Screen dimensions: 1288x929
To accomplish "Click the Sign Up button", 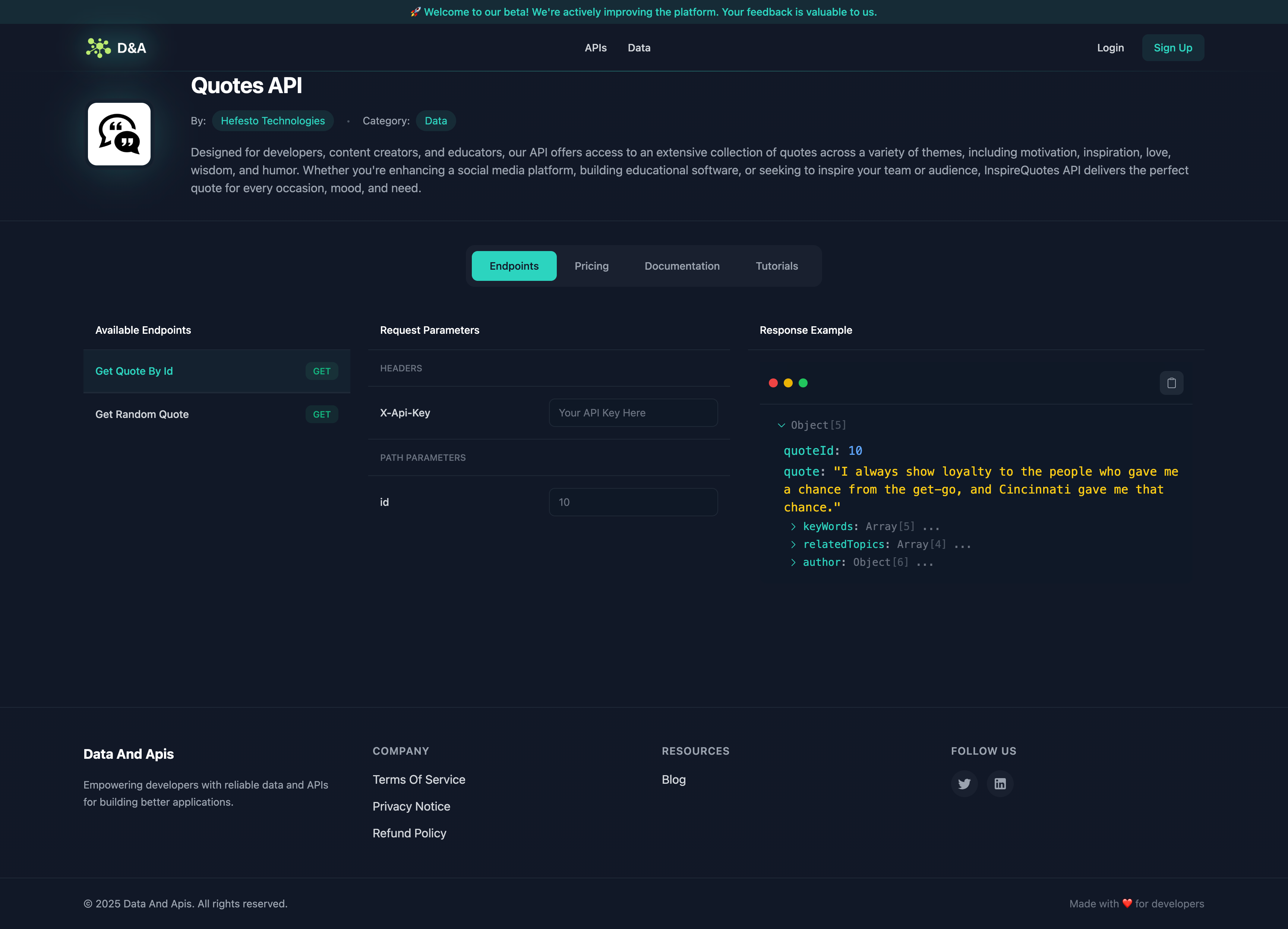I will (x=1173, y=48).
